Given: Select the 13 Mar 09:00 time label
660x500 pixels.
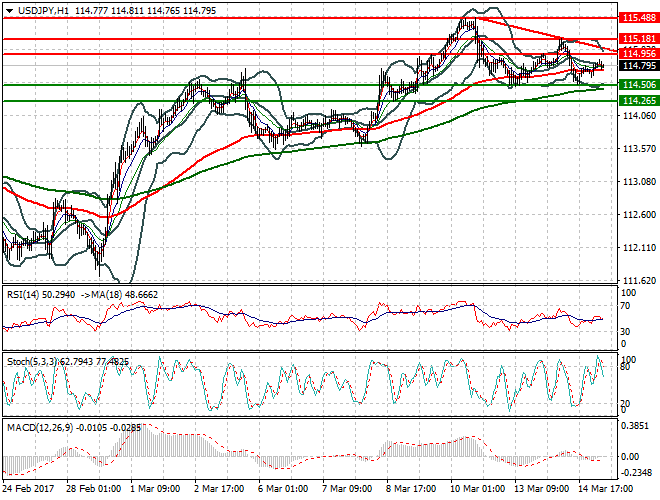Looking at the screenshot, I should [541, 489].
